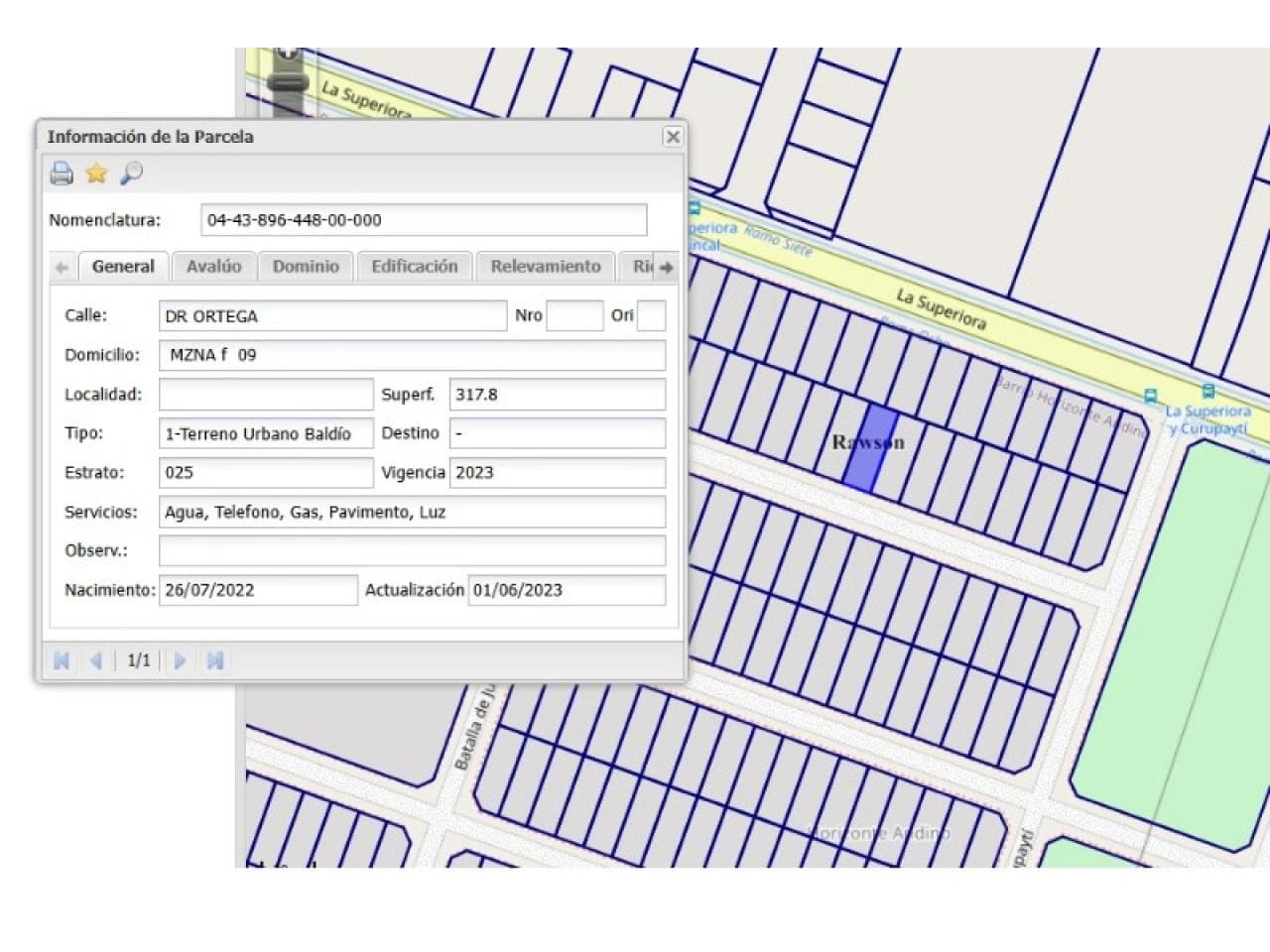This screenshot has width=1270, height=952.
Task: Click the Servicios field
Action: tap(413, 512)
